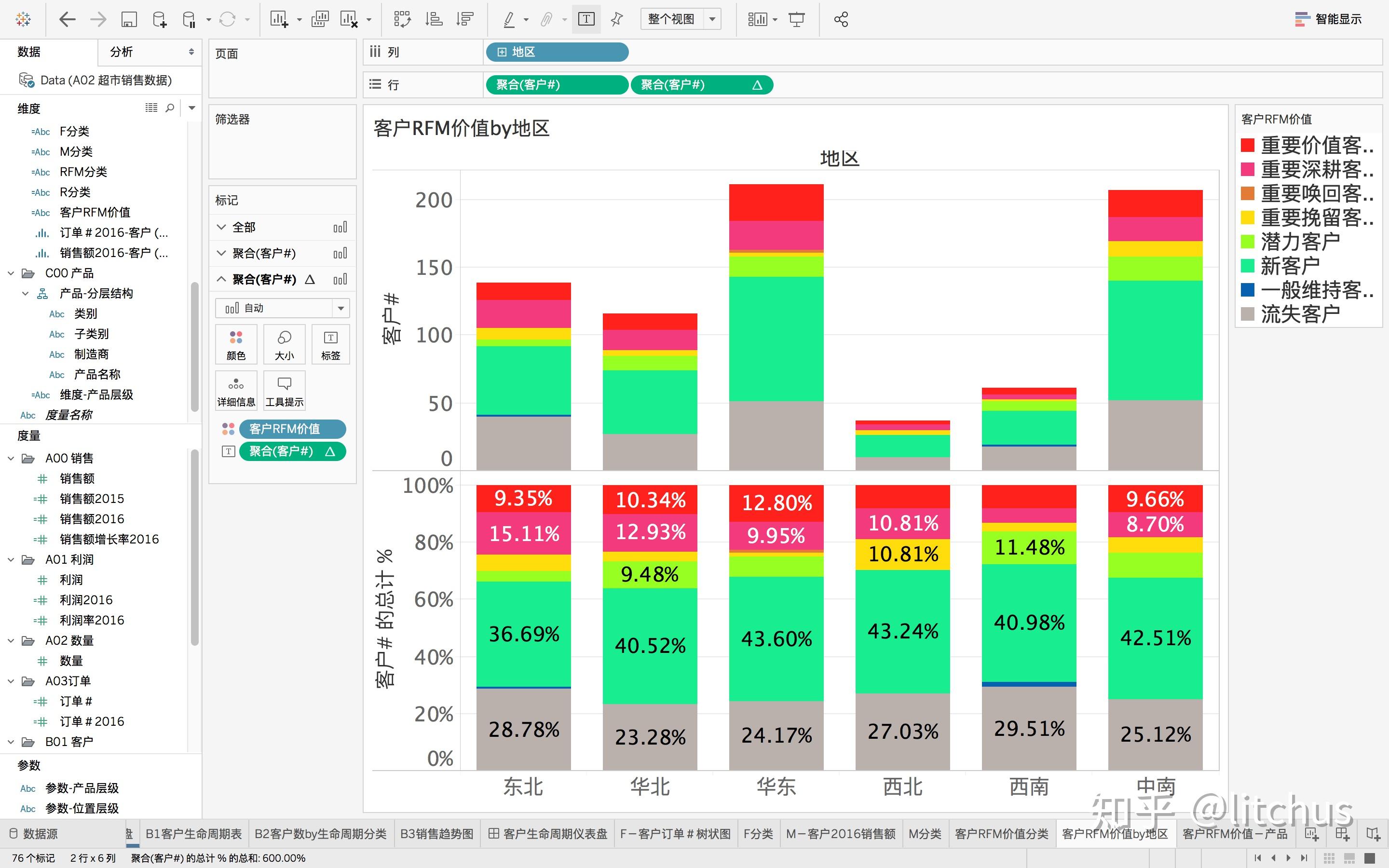
Task: Open the 自动 mark type dropdown
Action: tap(340, 308)
